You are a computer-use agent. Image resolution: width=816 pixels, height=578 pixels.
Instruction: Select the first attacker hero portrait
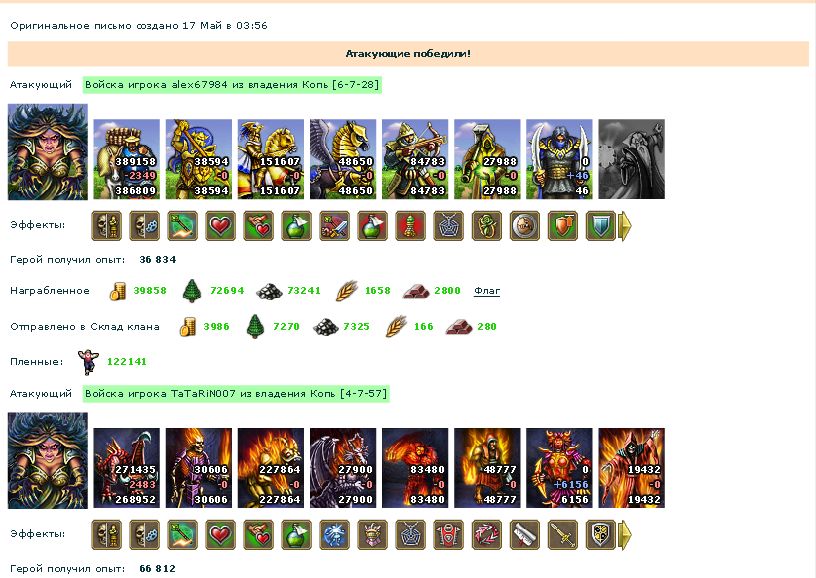pyautogui.click(x=48, y=152)
